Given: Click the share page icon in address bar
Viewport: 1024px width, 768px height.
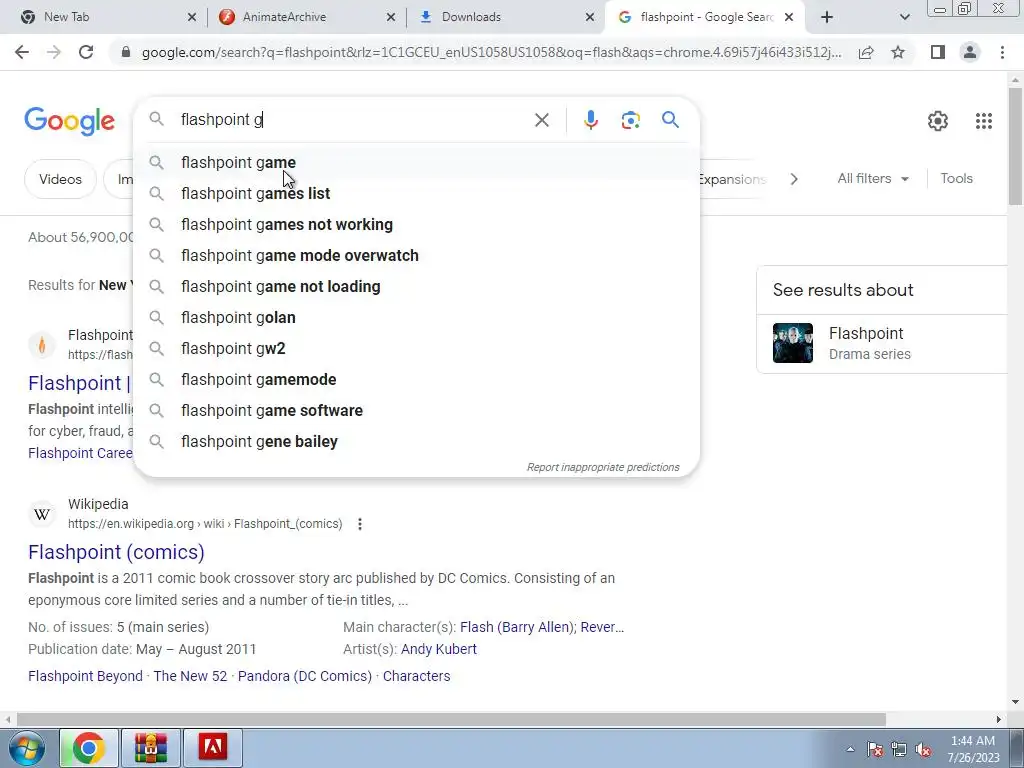Looking at the screenshot, I should [x=866, y=52].
